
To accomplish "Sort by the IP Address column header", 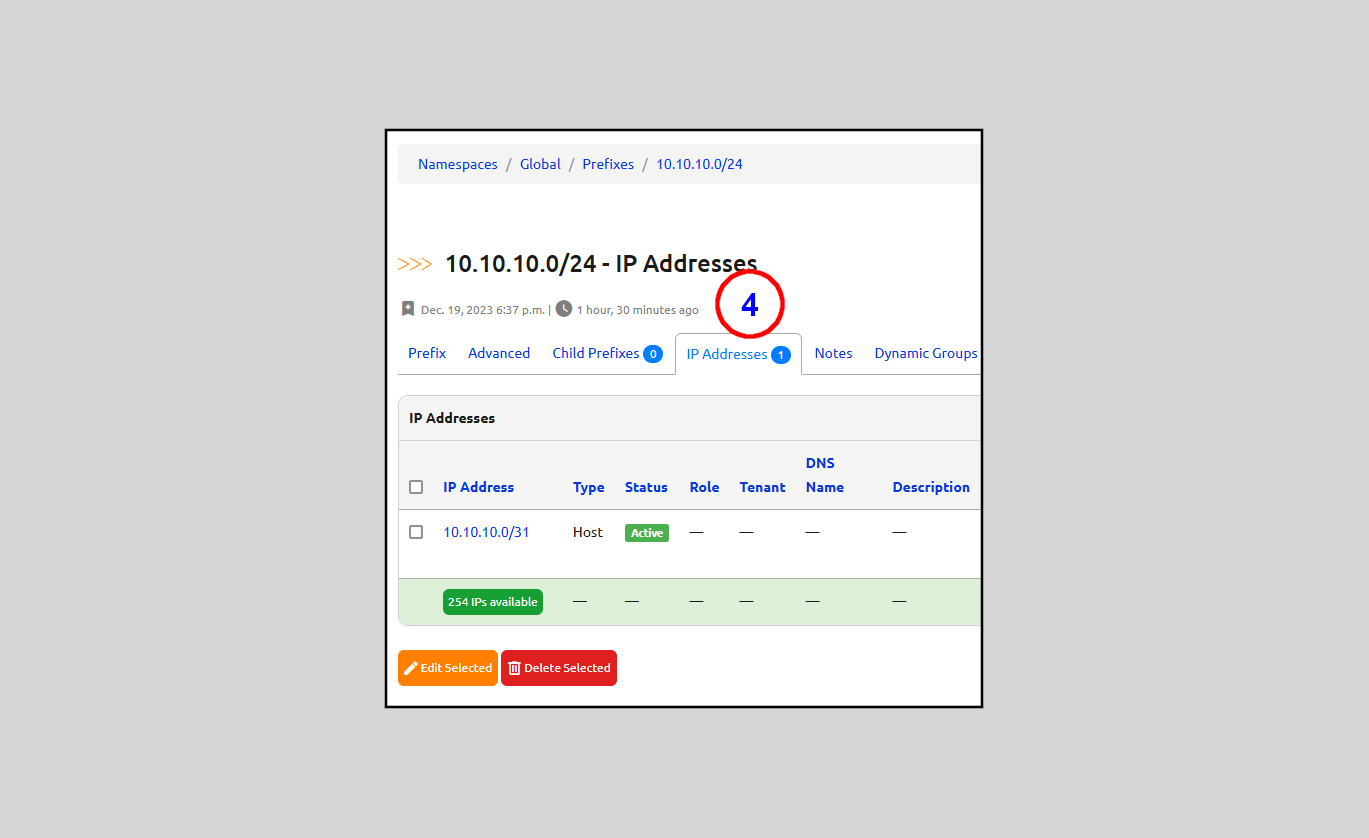I will 478,487.
